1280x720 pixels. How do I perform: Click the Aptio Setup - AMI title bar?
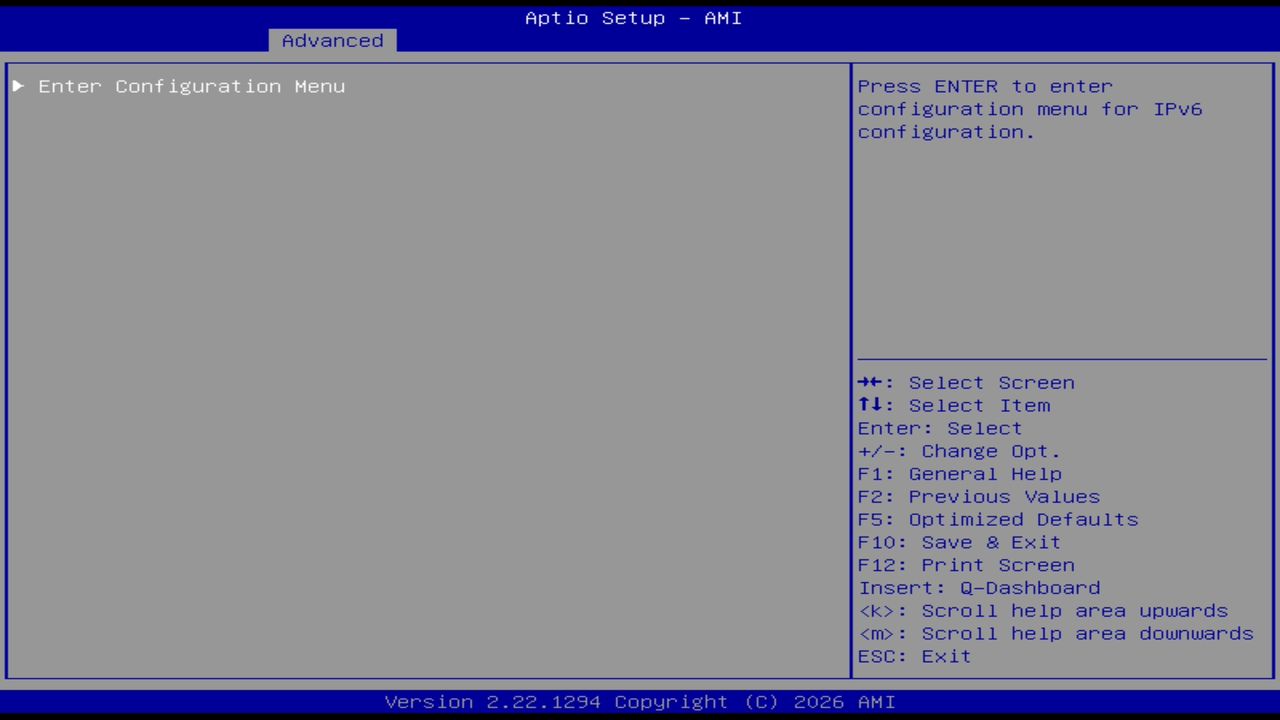(633, 17)
